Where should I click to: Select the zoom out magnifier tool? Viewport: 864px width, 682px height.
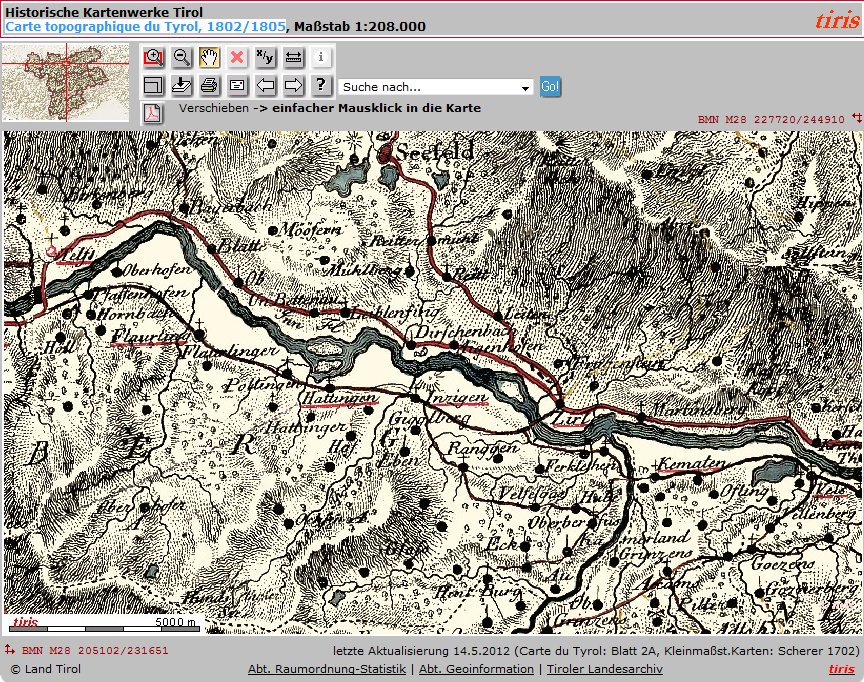point(182,58)
